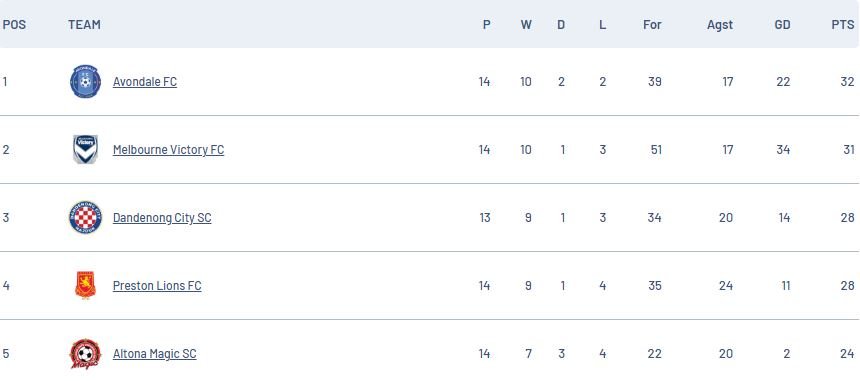The width and height of the screenshot is (860, 381).
Task: Click the W wins column header
Action: (x=526, y=25)
